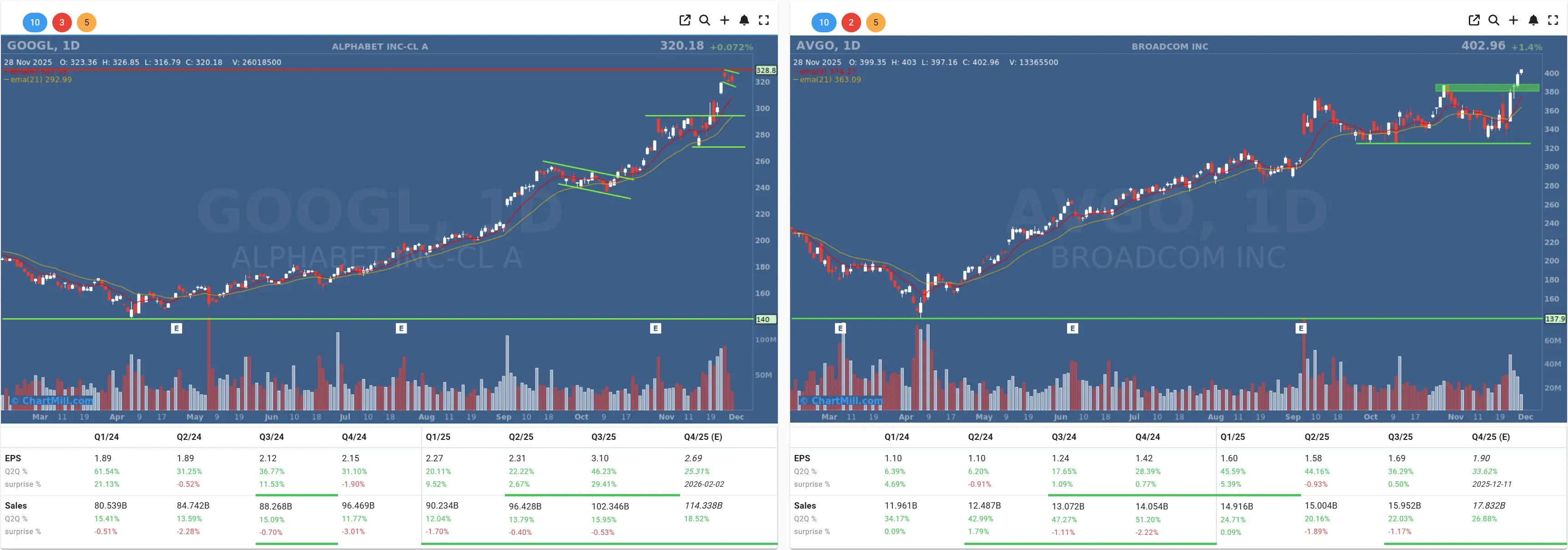The width and height of the screenshot is (1568, 550).
Task: Click the orange rating badge 5 on AVGO
Action: [x=876, y=22]
